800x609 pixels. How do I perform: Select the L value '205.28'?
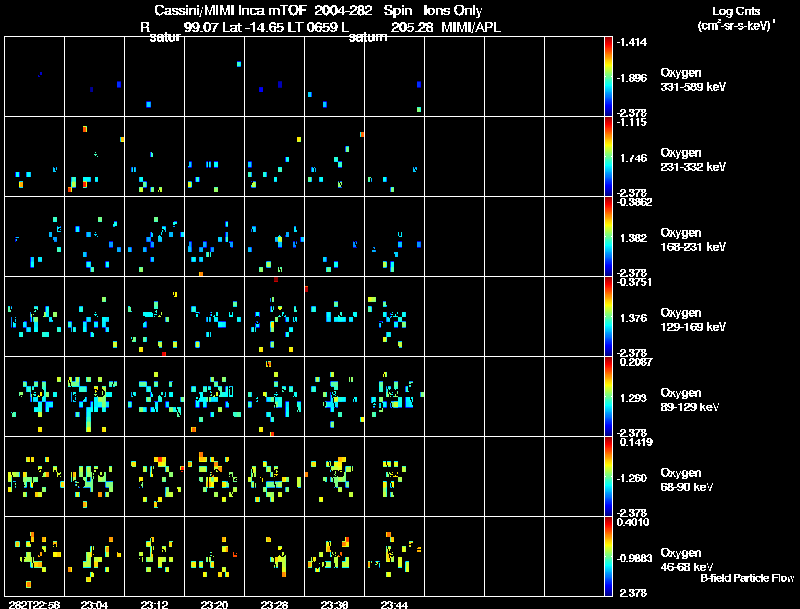(412, 28)
